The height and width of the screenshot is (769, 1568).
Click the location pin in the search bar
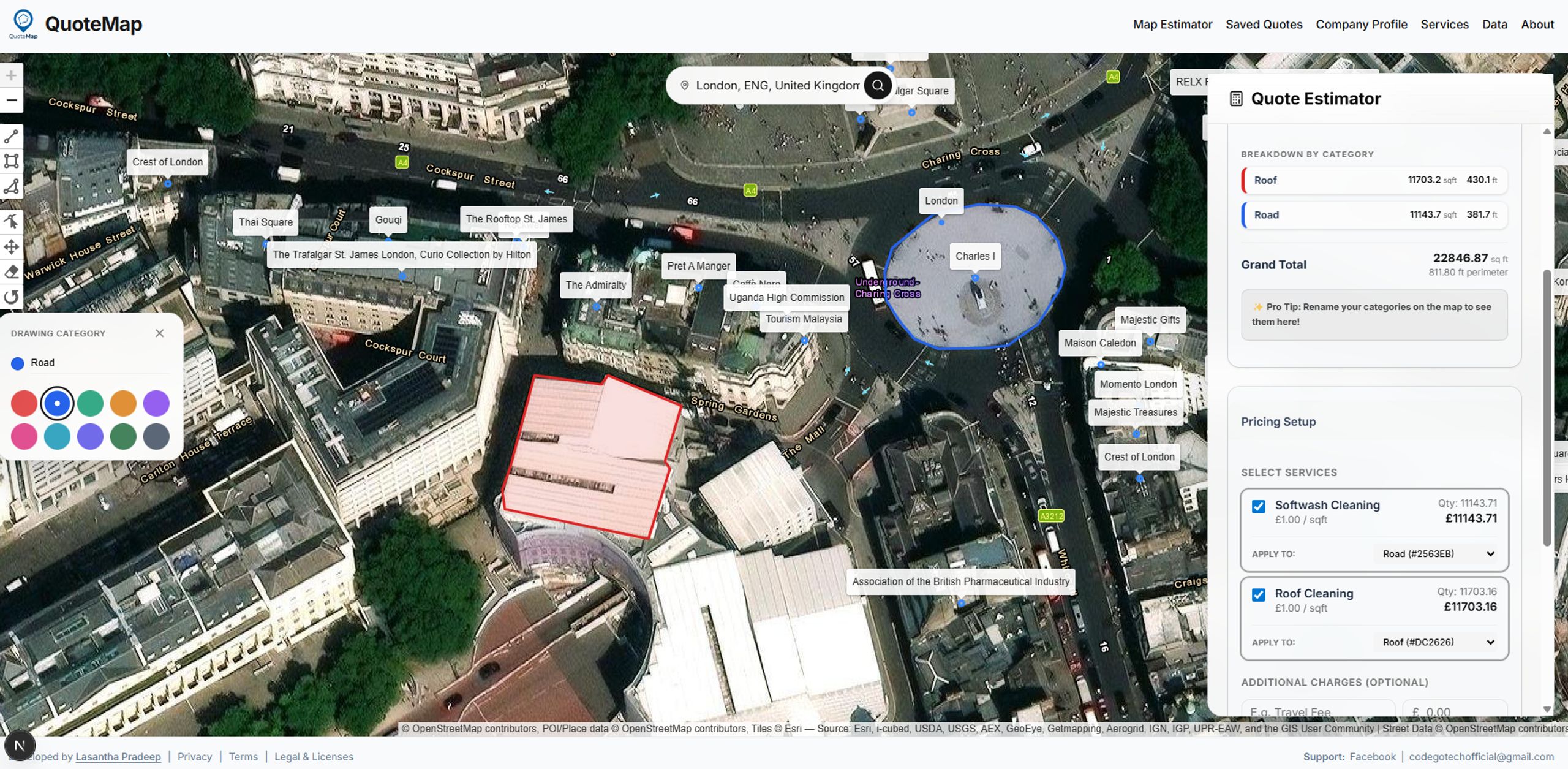[685, 85]
